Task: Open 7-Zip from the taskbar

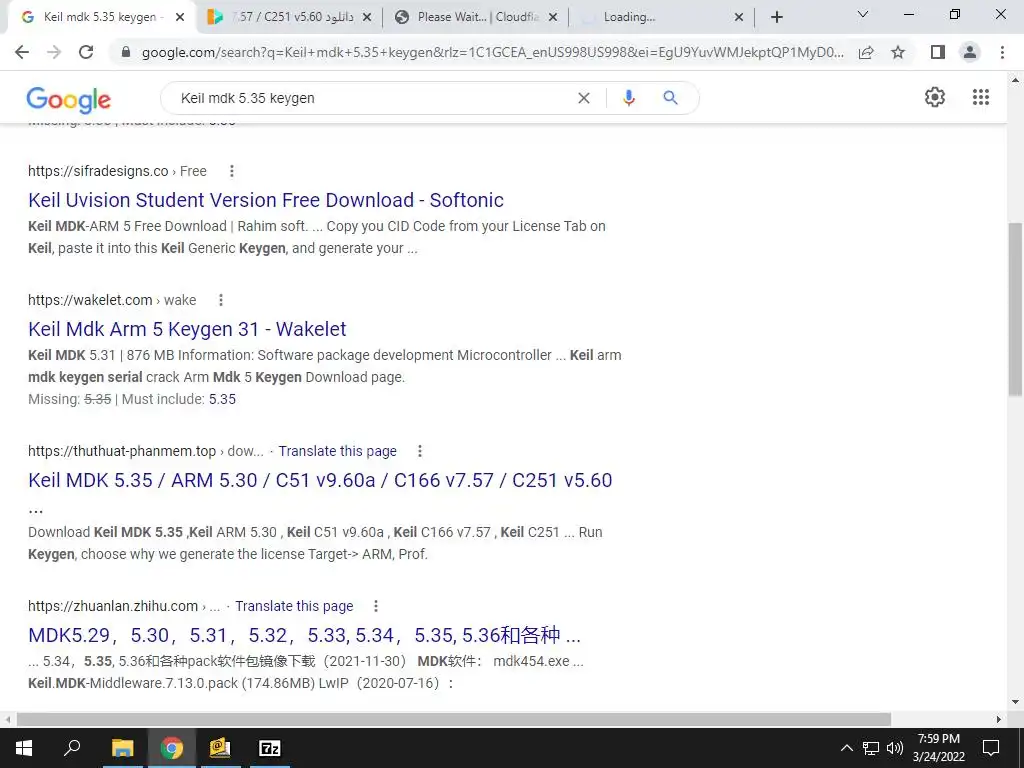Action: [x=269, y=748]
